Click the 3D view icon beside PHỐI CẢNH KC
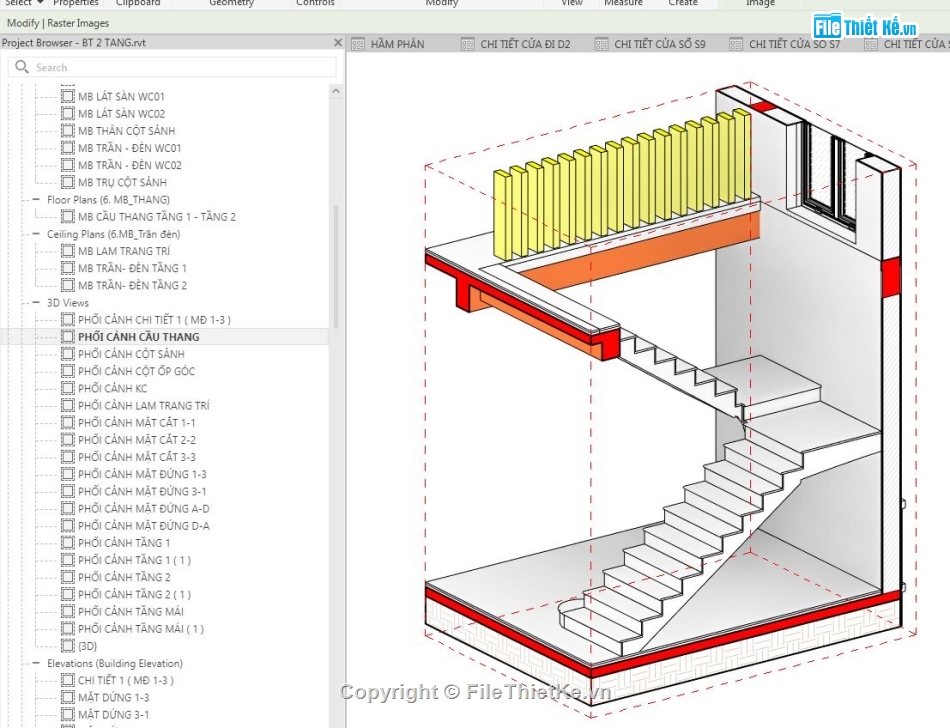The width and height of the screenshot is (950, 728). 68,388
